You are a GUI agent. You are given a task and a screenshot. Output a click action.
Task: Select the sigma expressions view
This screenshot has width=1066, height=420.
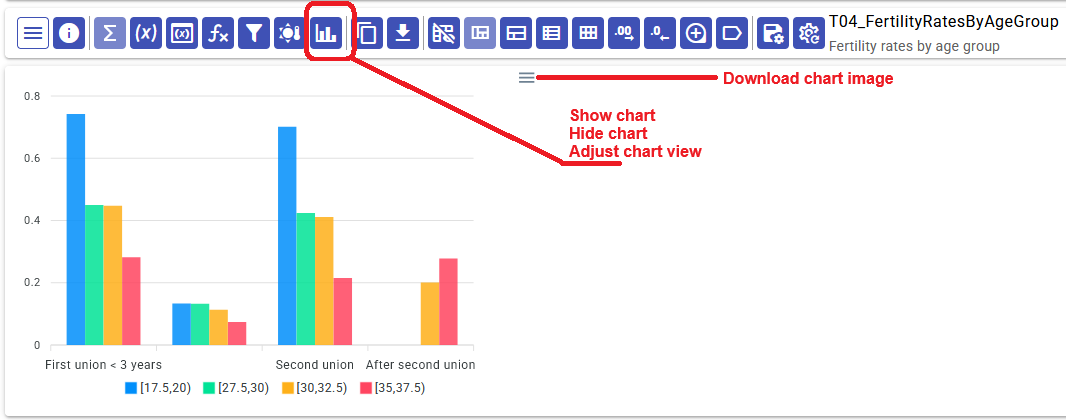coord(110,33)
